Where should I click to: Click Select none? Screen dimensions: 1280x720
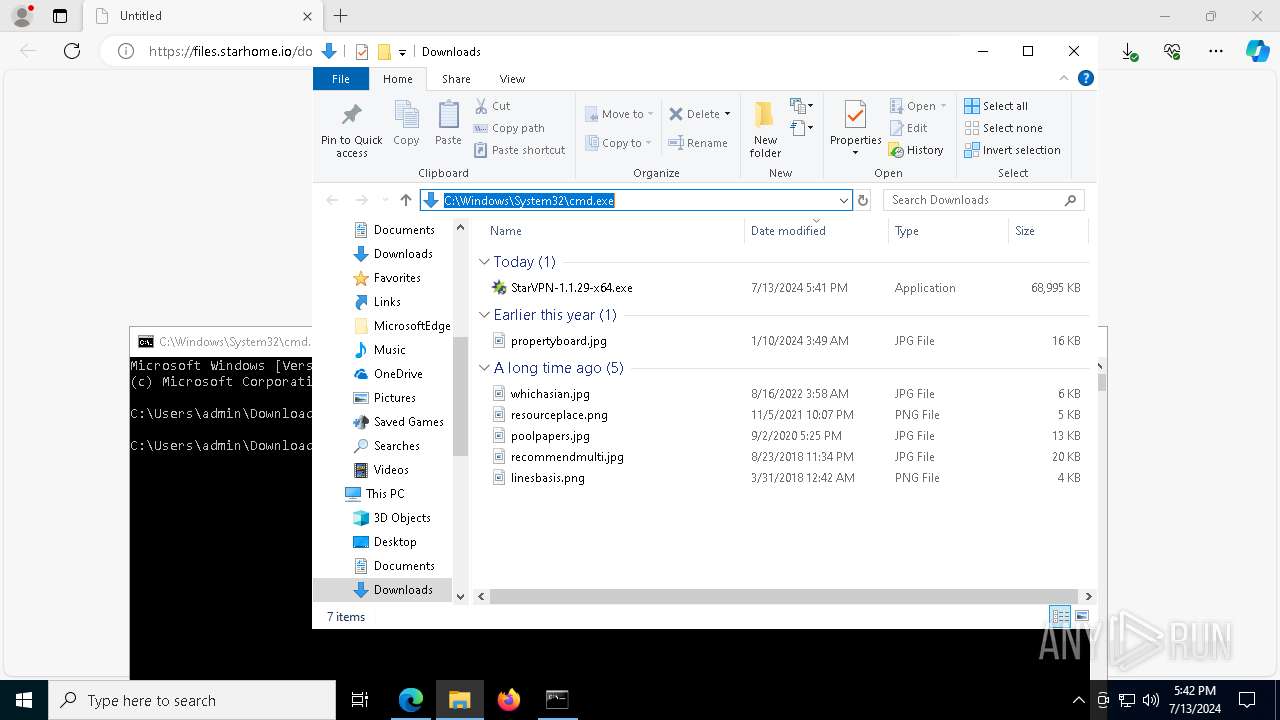click(x=1003, y=128)
